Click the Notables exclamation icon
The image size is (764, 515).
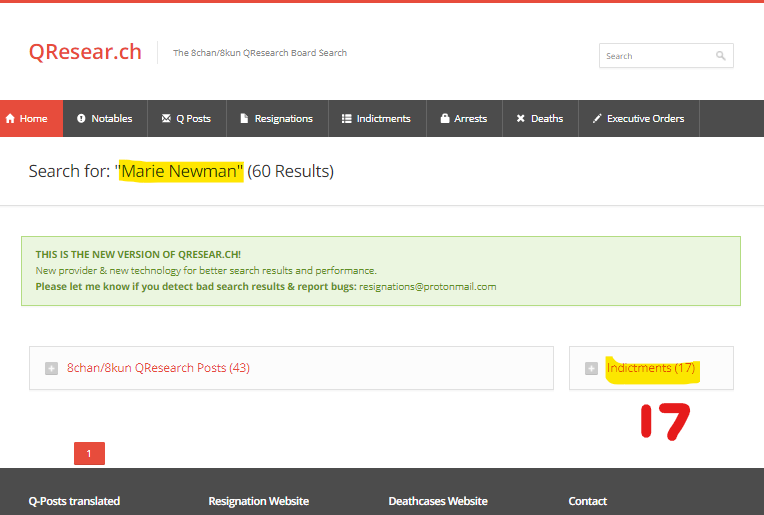[81, 118]
